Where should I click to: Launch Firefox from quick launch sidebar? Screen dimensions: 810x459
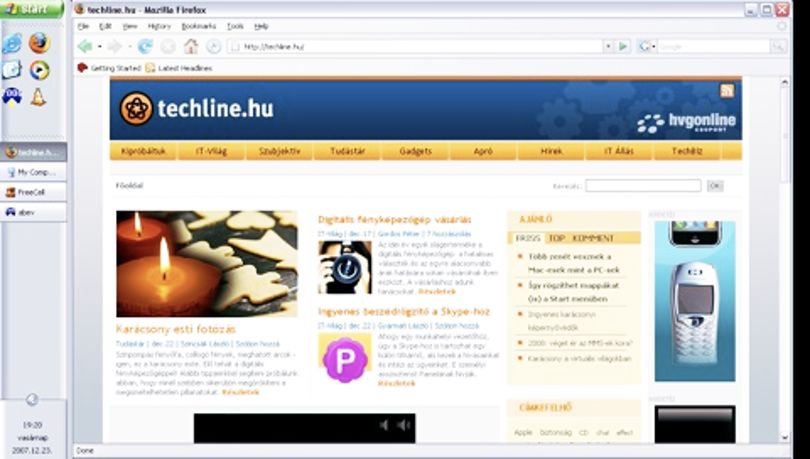39,43
